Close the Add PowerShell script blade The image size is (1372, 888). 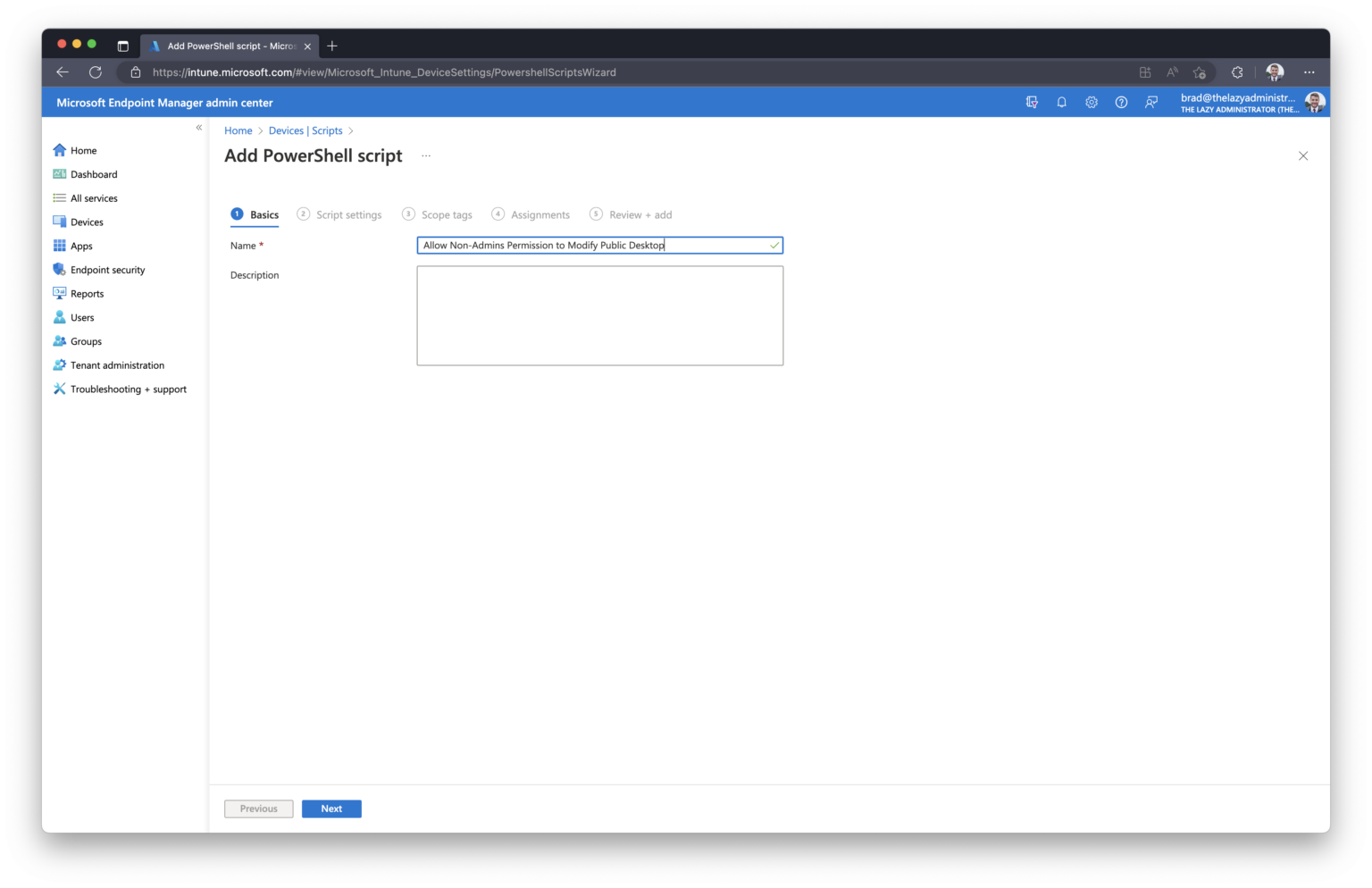coord(1303,155)
